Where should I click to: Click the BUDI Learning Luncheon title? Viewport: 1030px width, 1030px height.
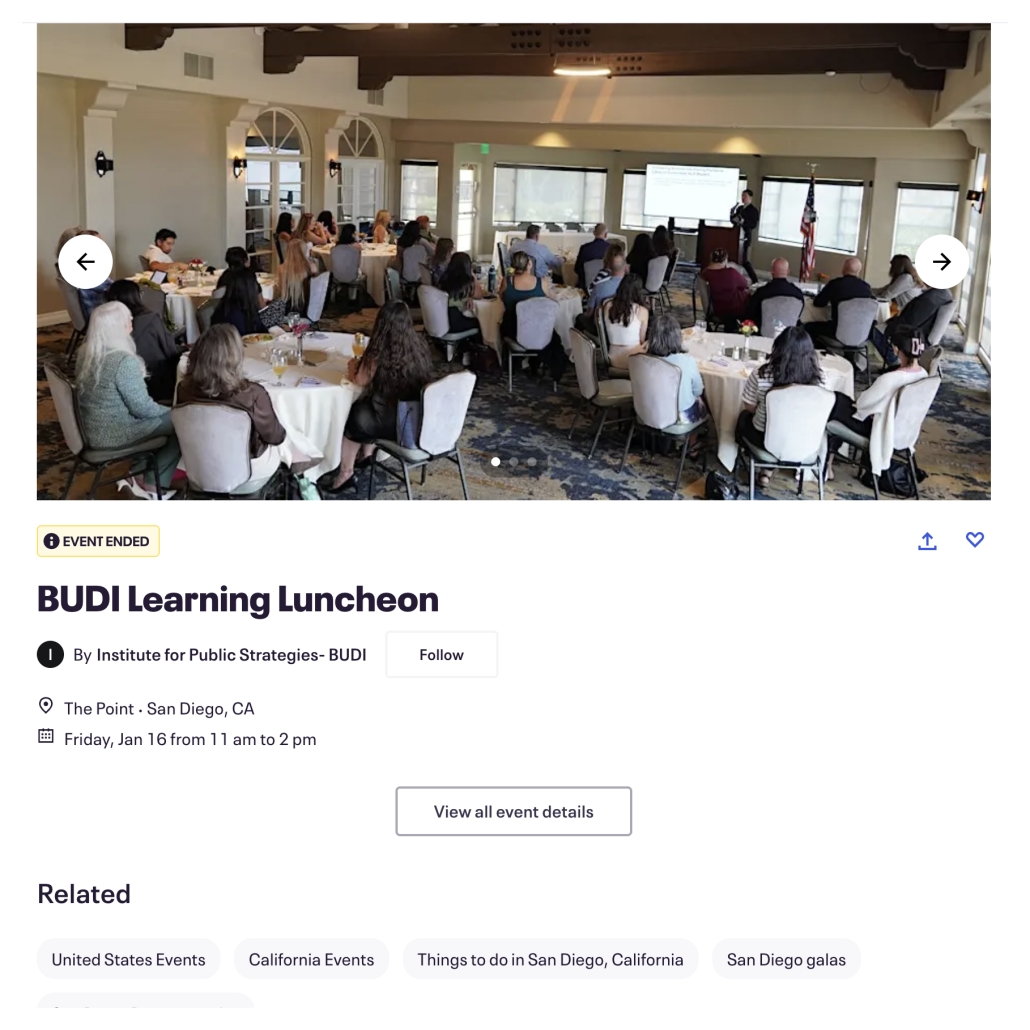(238, 599)
